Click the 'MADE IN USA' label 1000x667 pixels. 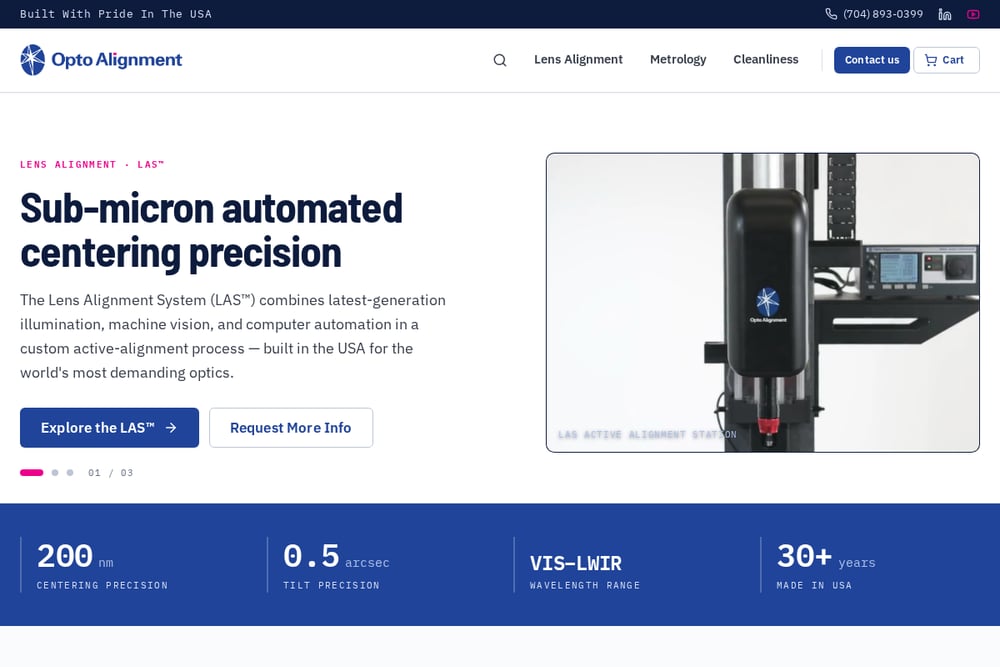[814, 585]
